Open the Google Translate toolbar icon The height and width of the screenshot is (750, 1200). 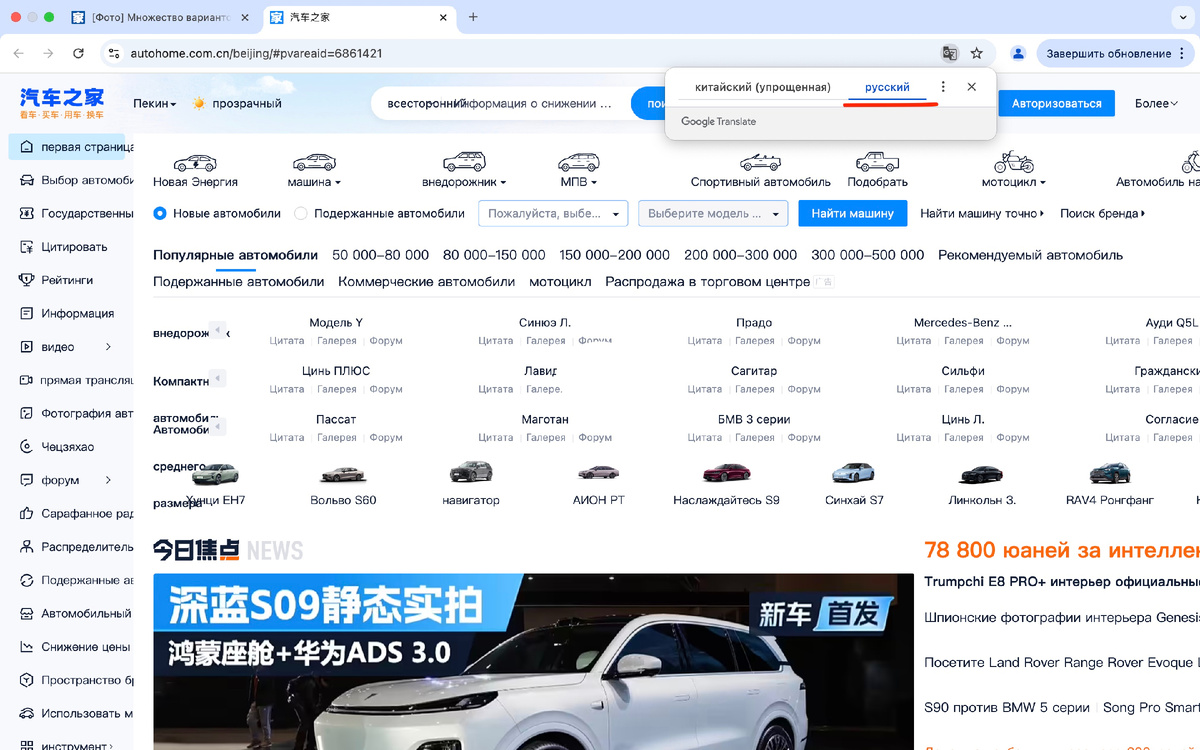point(949,53)
